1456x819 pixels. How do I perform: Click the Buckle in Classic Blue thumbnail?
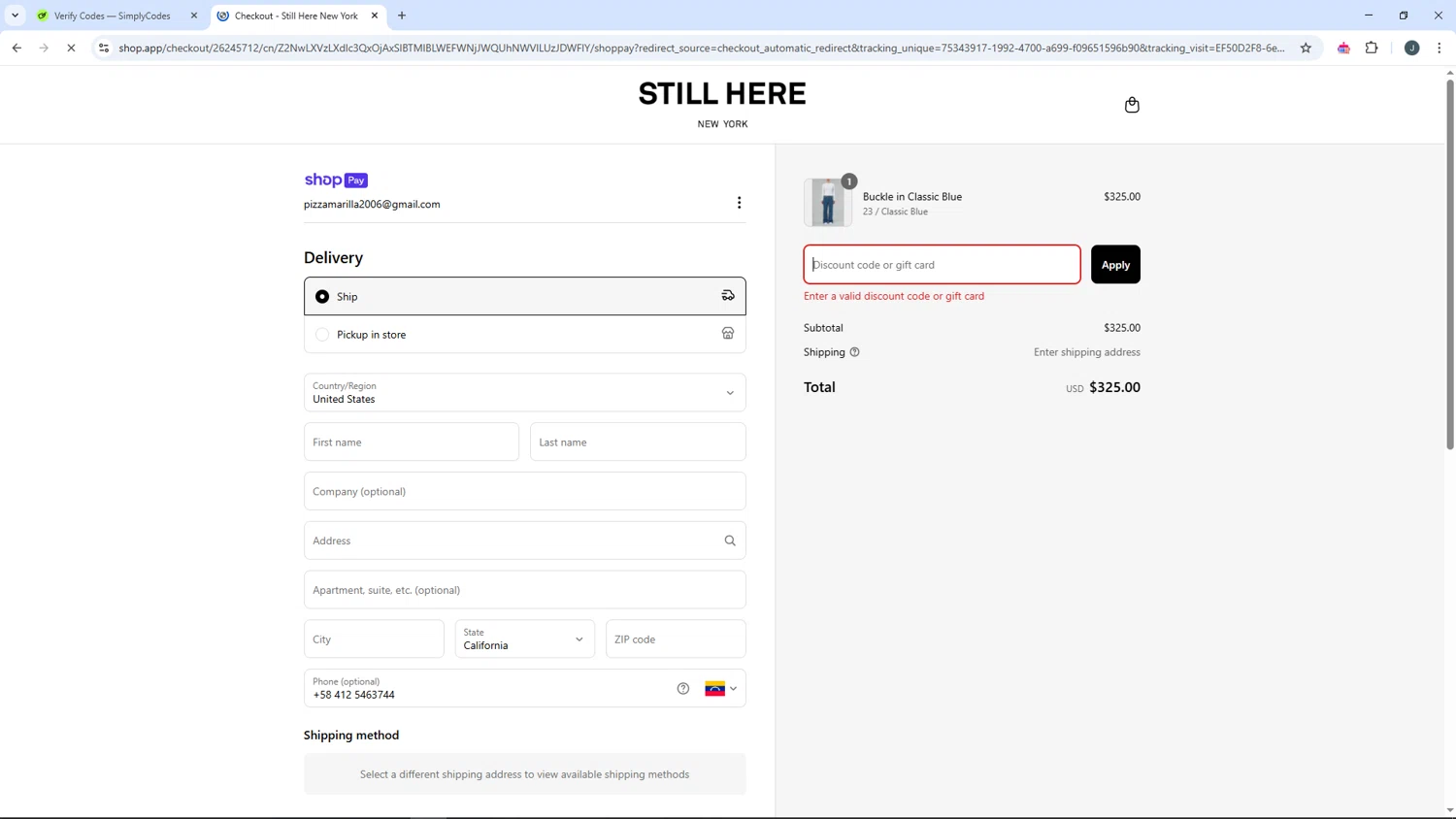(x=828, y=203)
